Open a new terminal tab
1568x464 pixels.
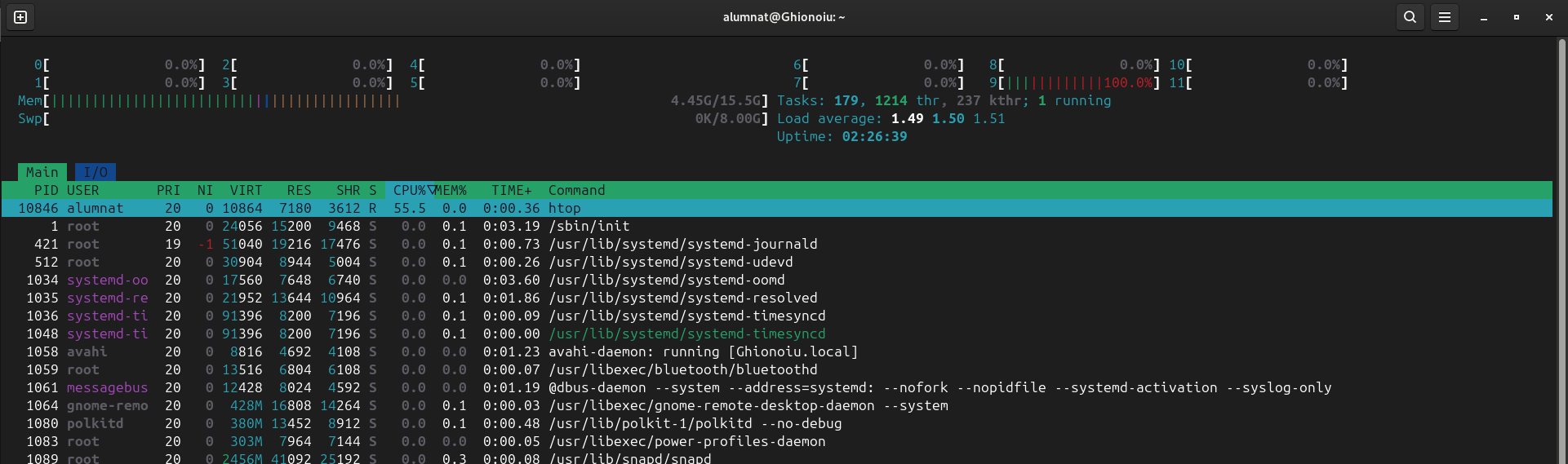(20, 17)
